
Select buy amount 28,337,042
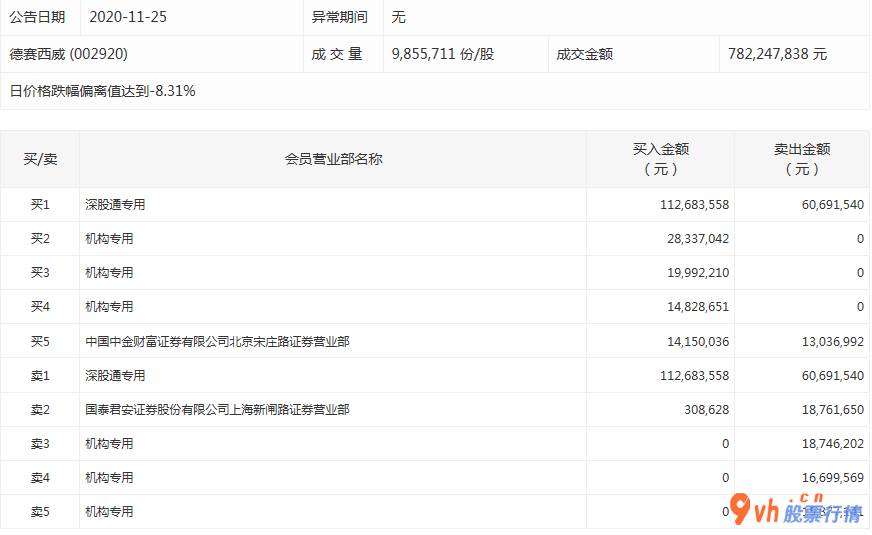click(x=698, y=239)
